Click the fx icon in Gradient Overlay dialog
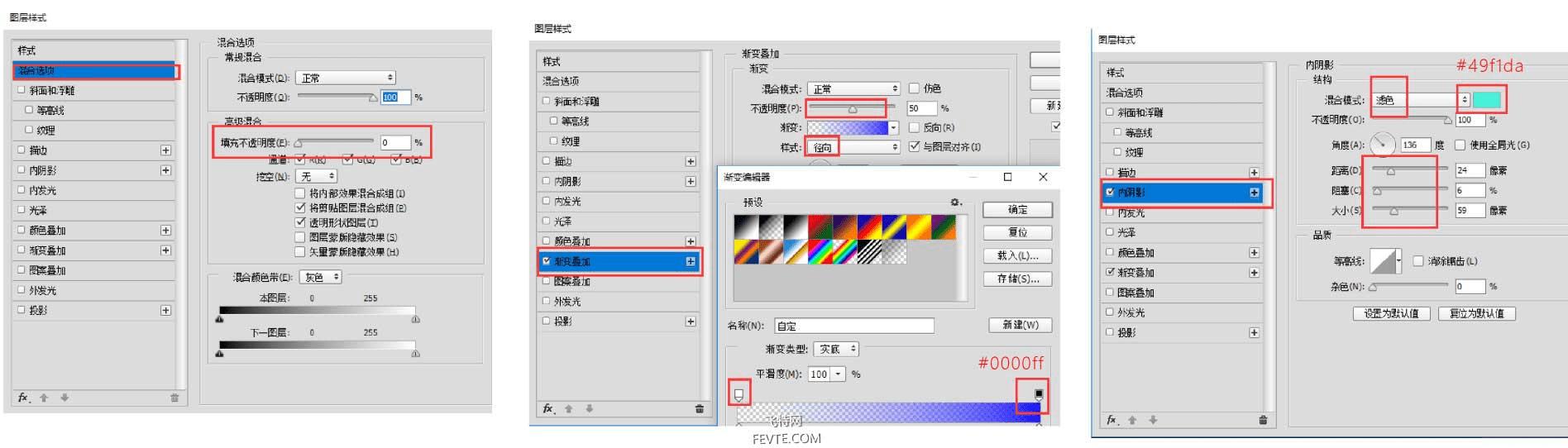Screen dimensions: 1568x448 click(548, 408)
